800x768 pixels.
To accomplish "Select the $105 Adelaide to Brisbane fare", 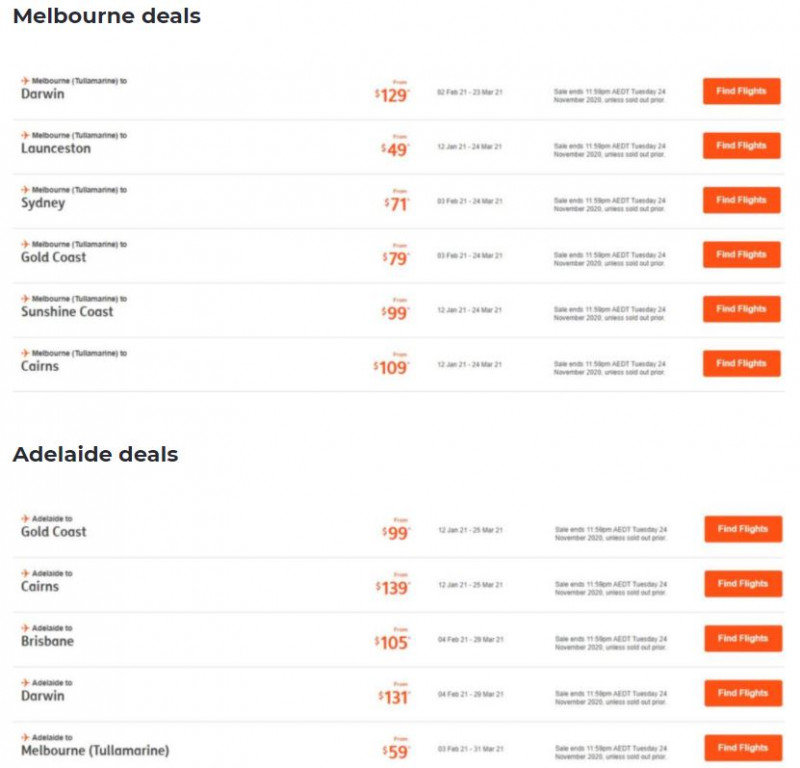I will (392, 642).
